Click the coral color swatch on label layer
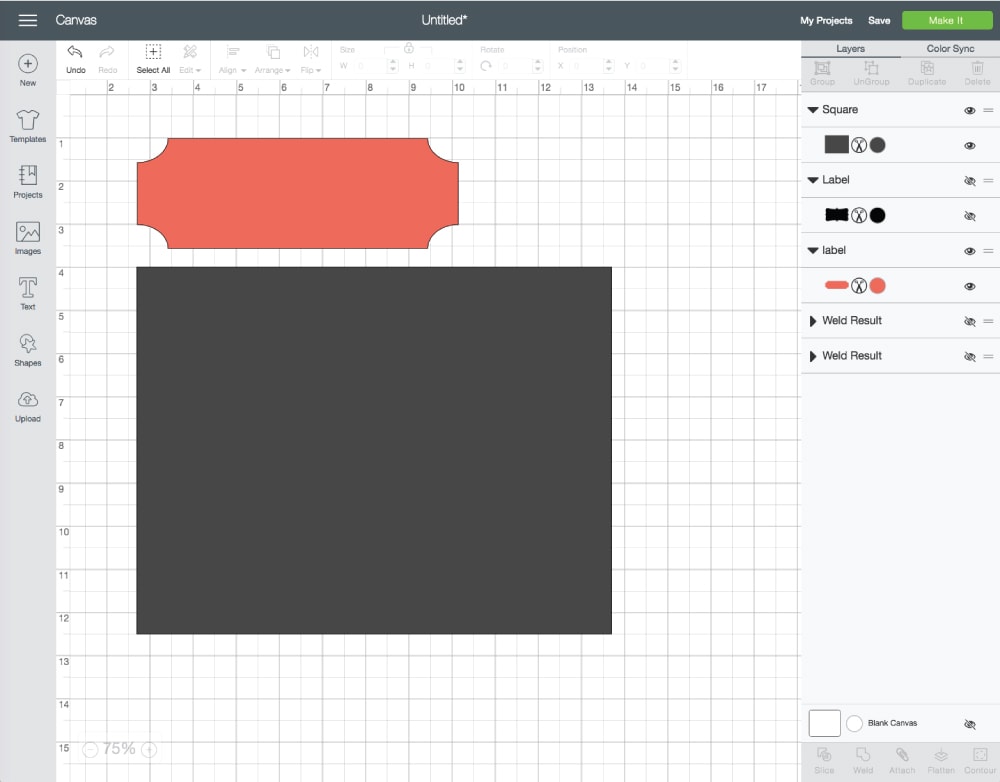The width and height of the screenshot is (1000, 782). (877, 286)
